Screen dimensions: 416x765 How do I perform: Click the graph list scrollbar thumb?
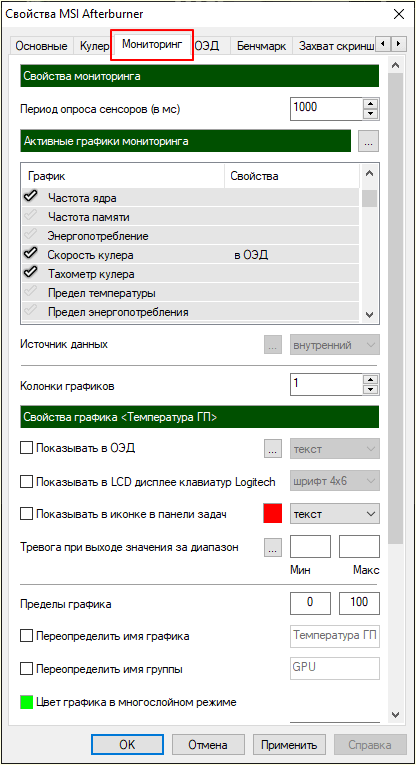[x=369, y=199]
